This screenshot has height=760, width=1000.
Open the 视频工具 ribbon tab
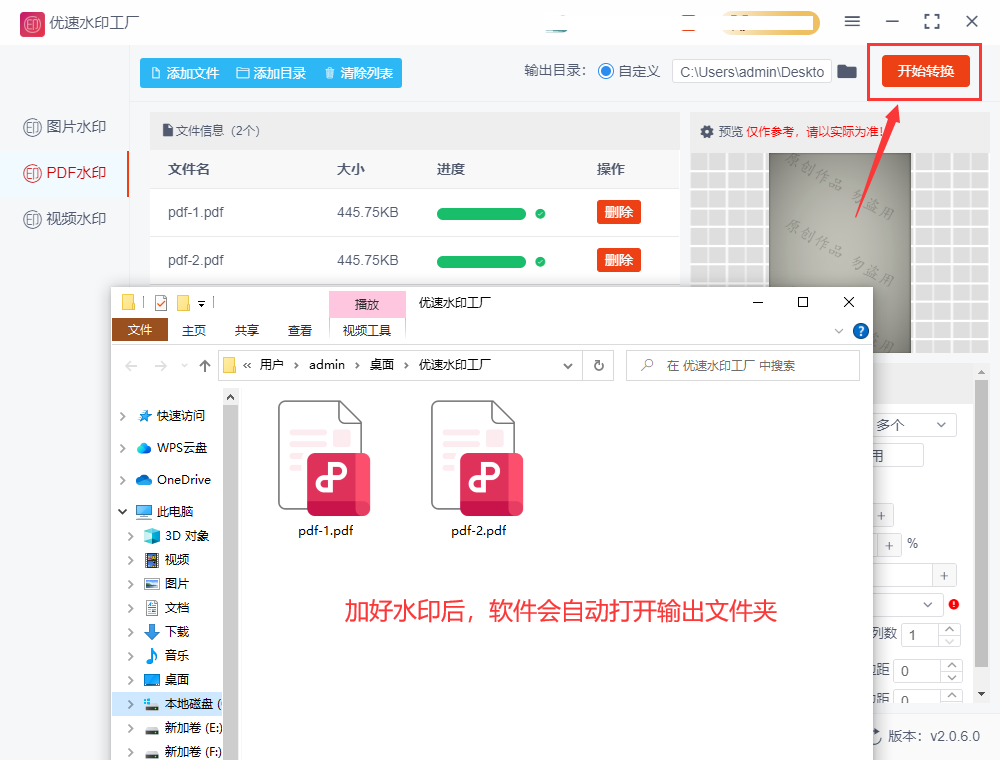coord(367,330)
